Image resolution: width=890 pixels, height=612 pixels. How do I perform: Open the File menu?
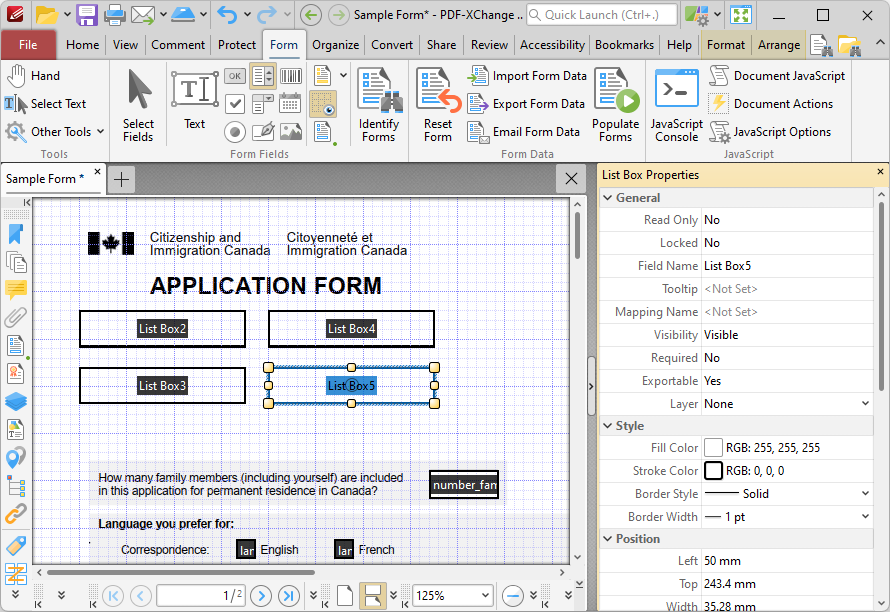pyautogui.click(x=28, y=45)
